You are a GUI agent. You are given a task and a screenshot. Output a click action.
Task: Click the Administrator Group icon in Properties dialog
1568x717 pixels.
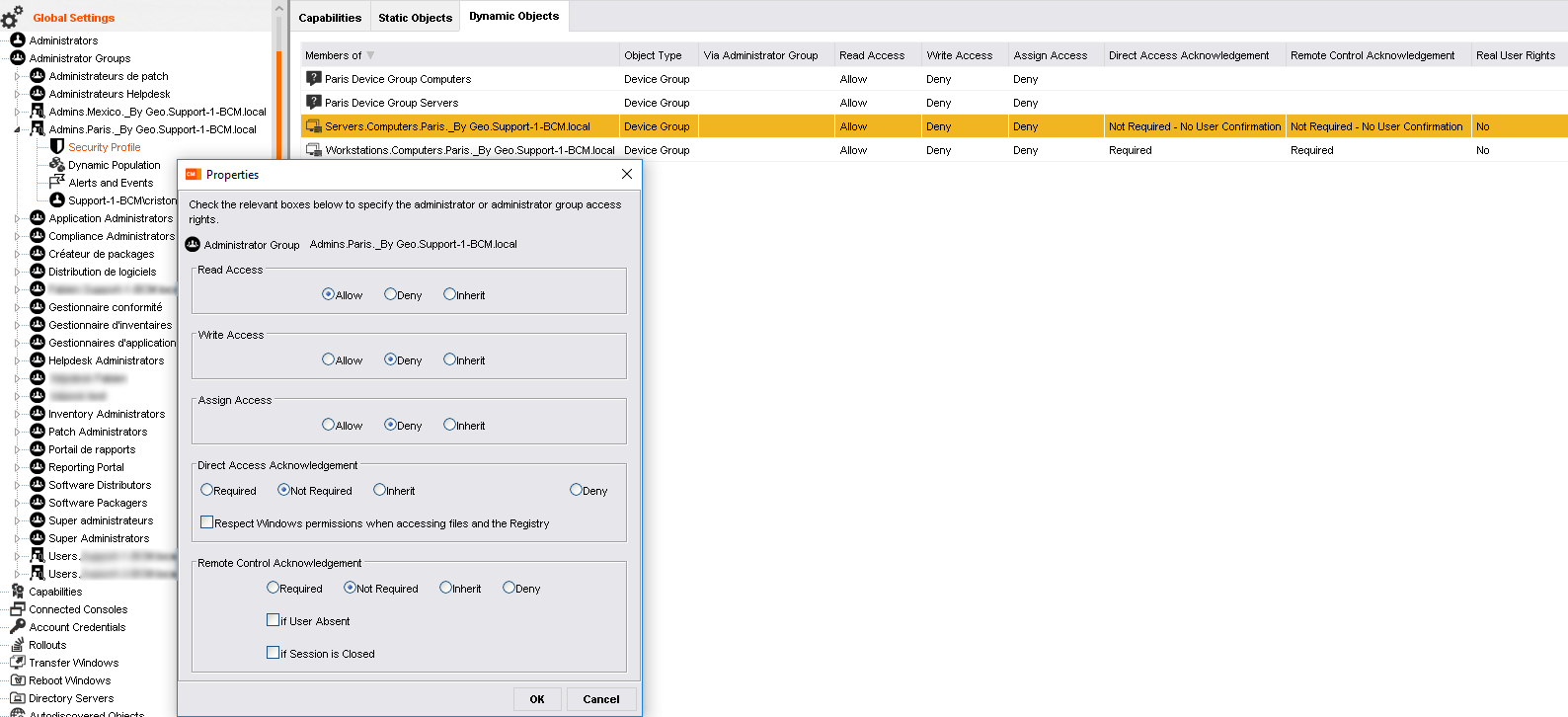pyautogui.click(x=193, y=244)
